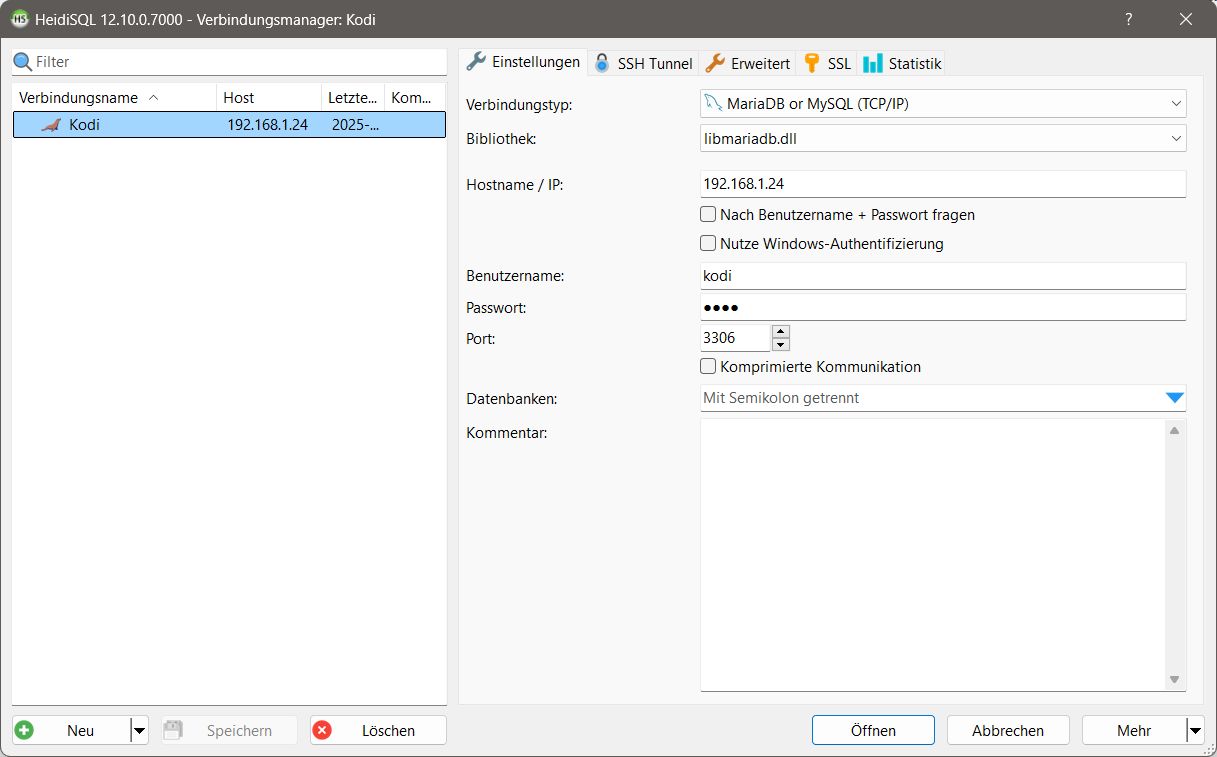The image size is (1217, 757).
Task: Click the Port number field
Action: click(x=736, y=338)
